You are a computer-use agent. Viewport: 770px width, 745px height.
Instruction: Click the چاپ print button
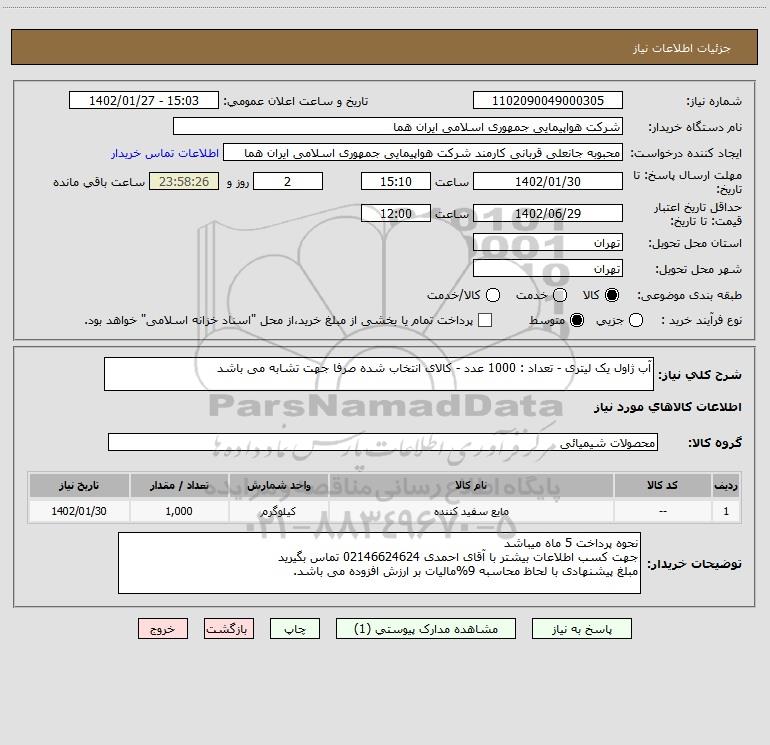pyautogui.click(x=295, y=629)
